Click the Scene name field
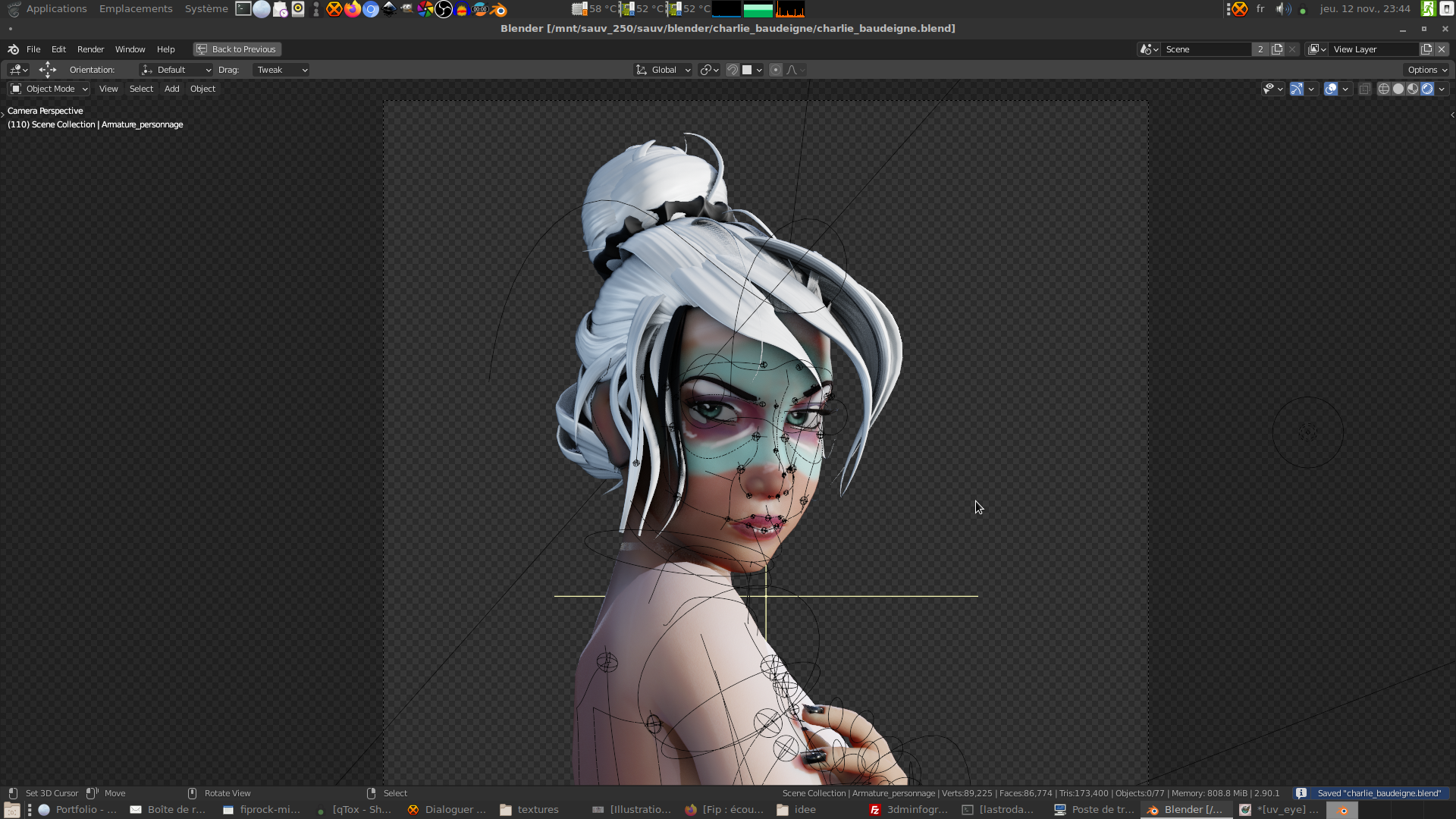The height and width of the screenshot is (819, 1456). click(1206, 49)
